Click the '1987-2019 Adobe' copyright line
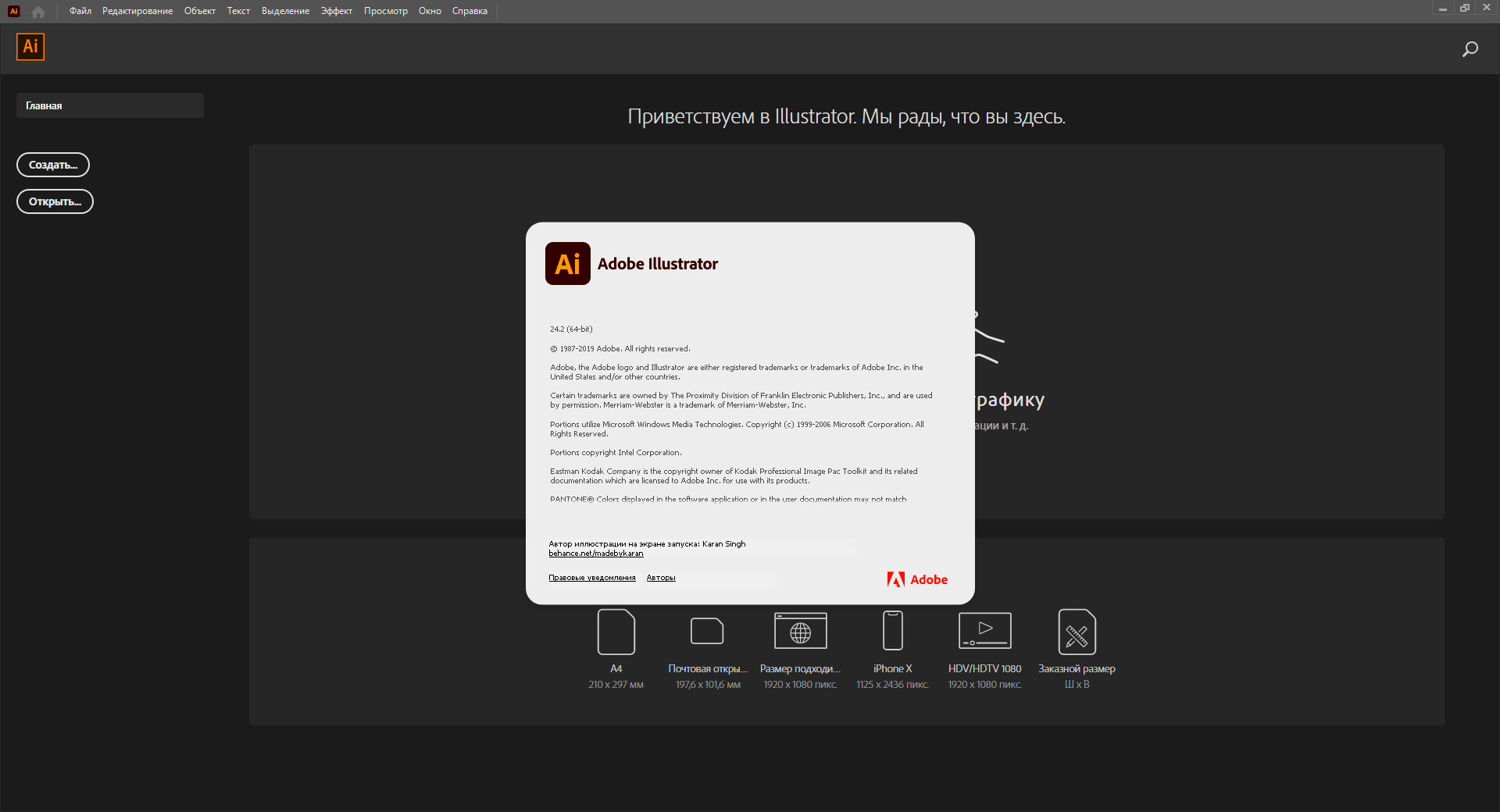The image size is (1500, 812). (620, 349)
